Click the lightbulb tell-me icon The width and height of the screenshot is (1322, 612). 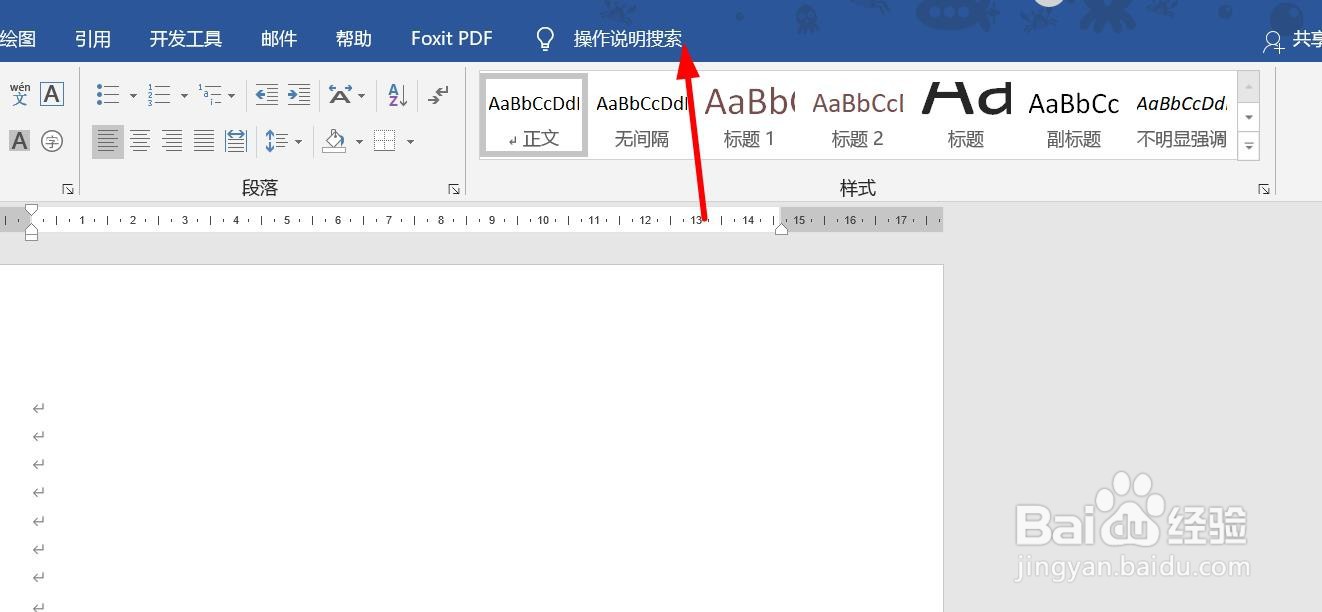click(545, 39)
